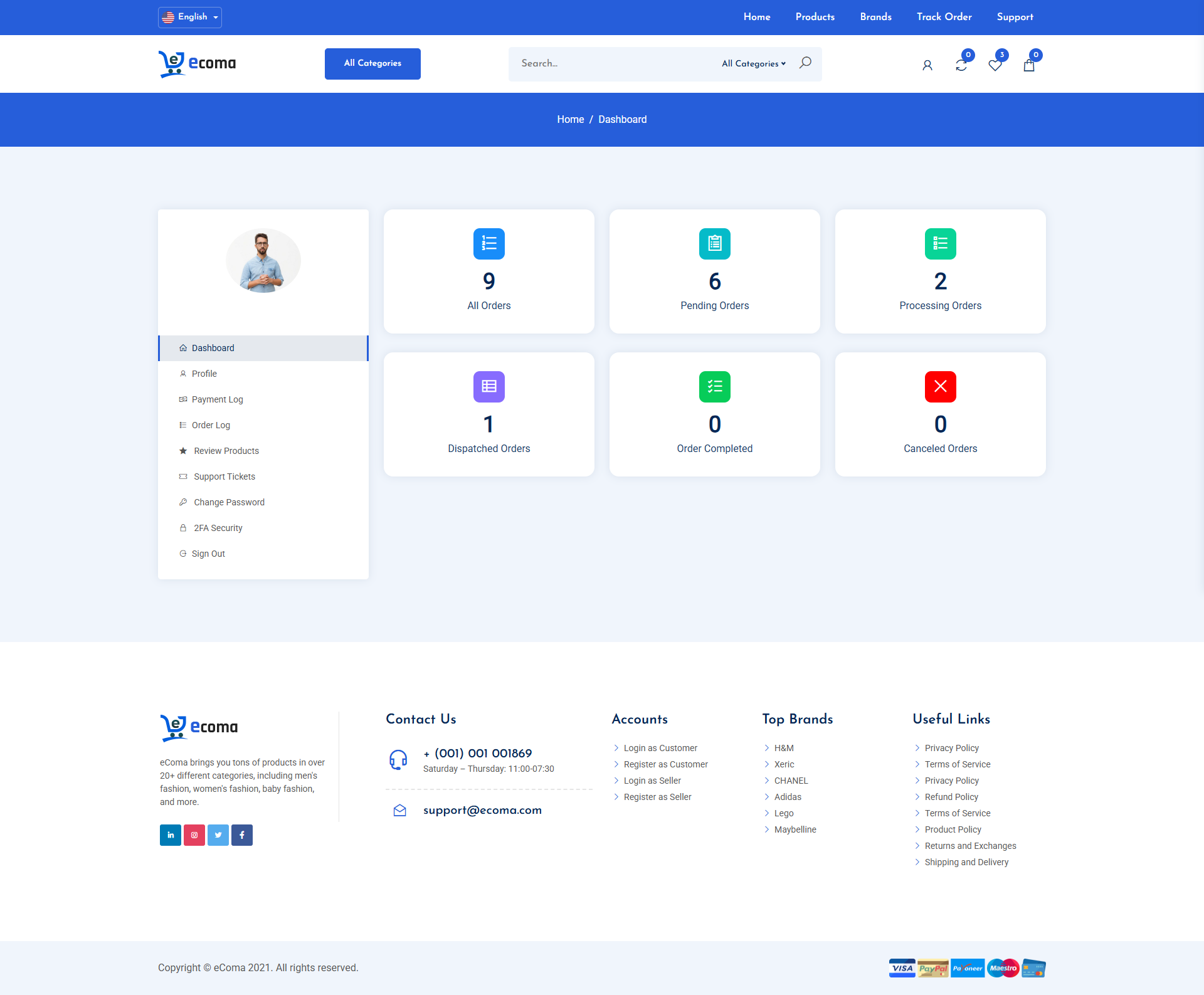The width and height of the screenshot is (1204, 995).
Task: Select Order Log in the sidebar
Action: tap(211, 425)
